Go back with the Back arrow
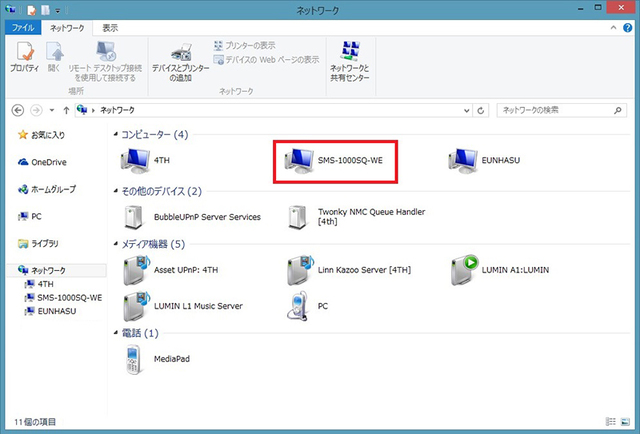This screenshot has height=434, width=640. click(x=18, y=110)
